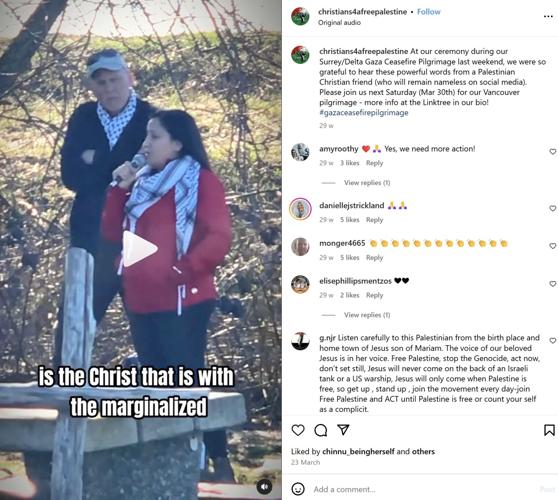Screen dimensions: 558x500
Task: Like the post with the heart icon
Action: point(298,430)
